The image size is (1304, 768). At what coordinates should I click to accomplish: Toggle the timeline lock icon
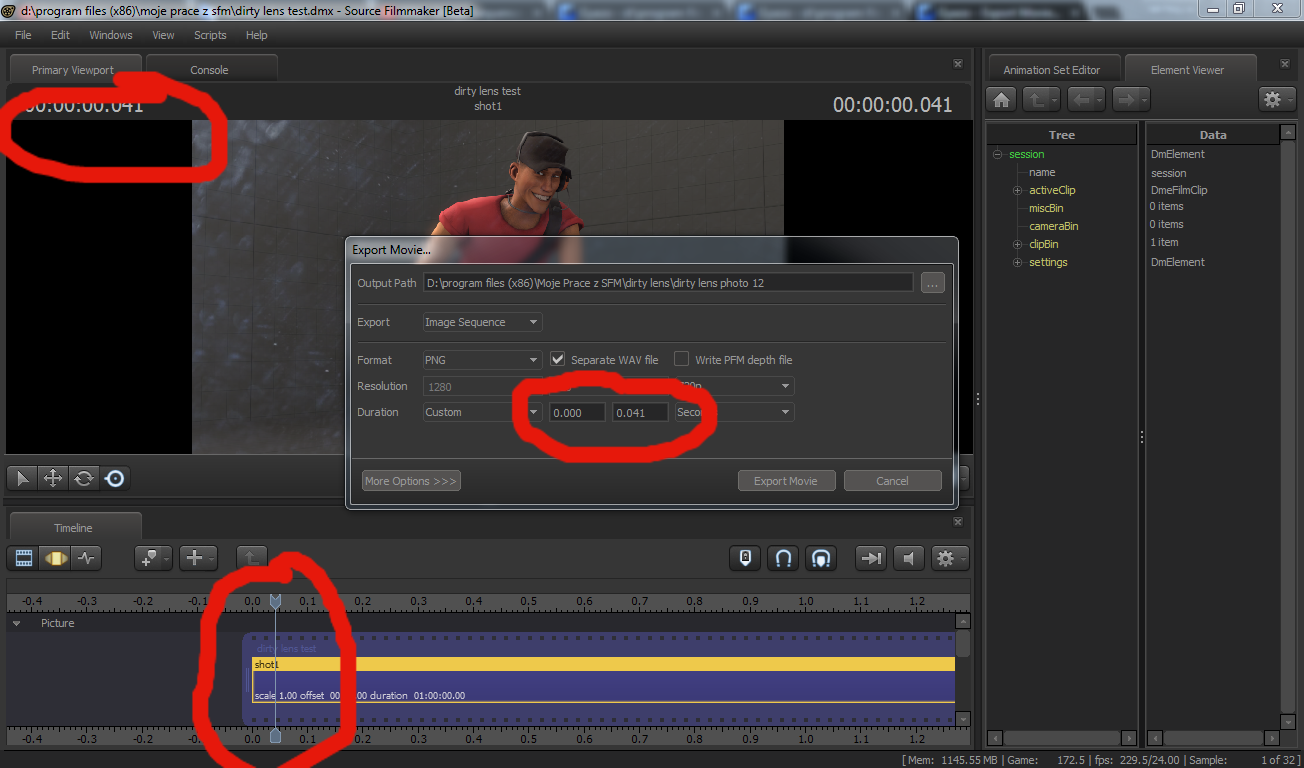pos(744,558)
